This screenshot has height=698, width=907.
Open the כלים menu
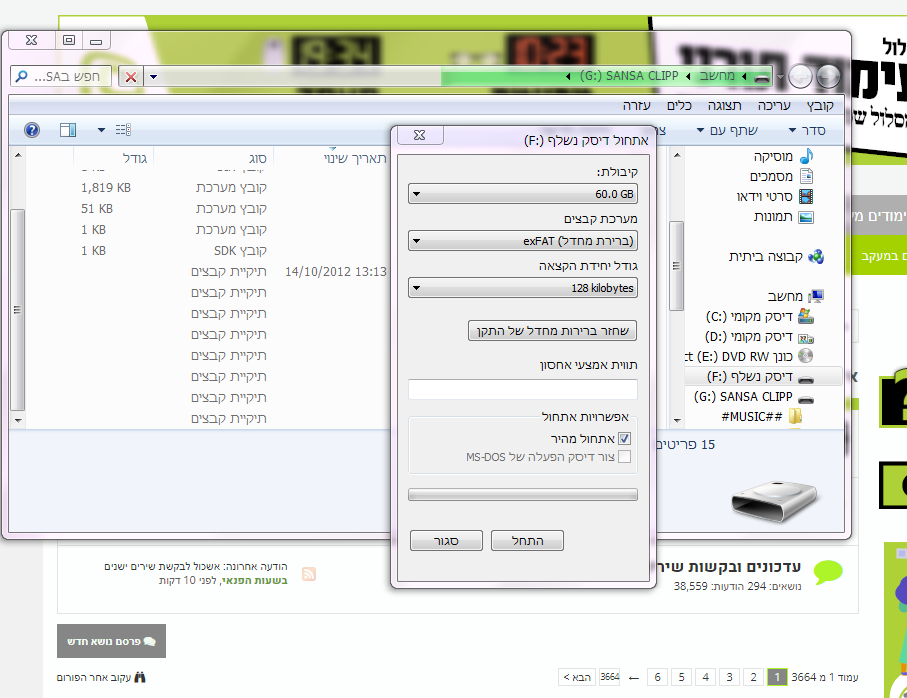[x=679, y=105]
